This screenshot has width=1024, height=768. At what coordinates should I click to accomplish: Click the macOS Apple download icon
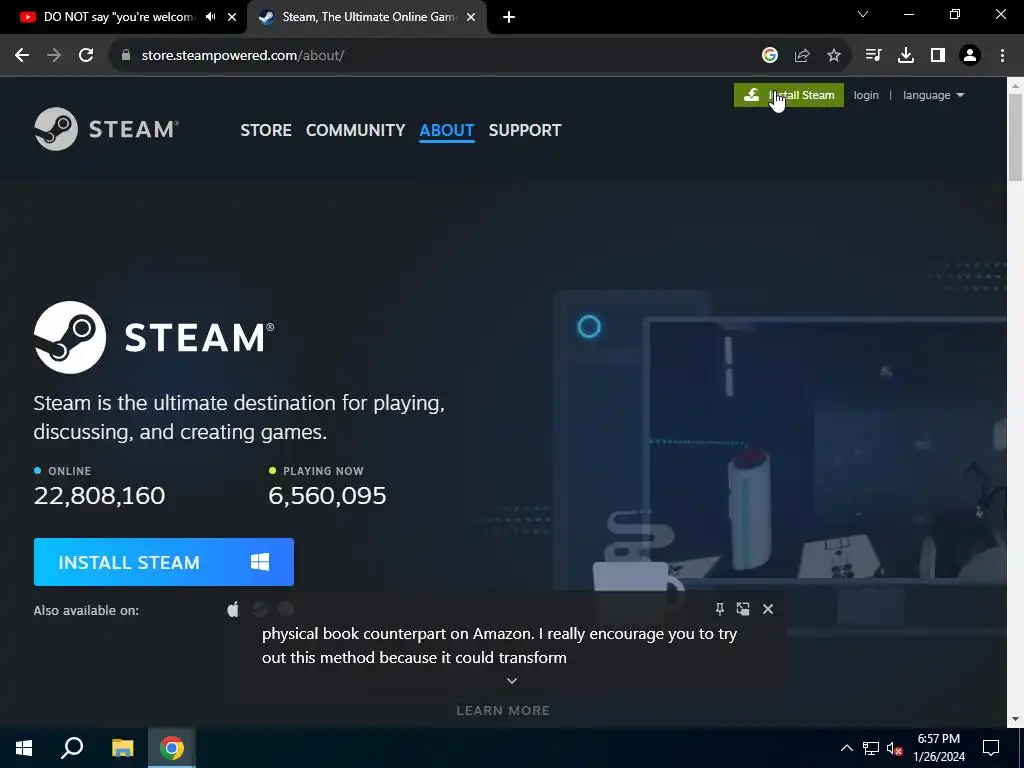click(x=233, y=610)
